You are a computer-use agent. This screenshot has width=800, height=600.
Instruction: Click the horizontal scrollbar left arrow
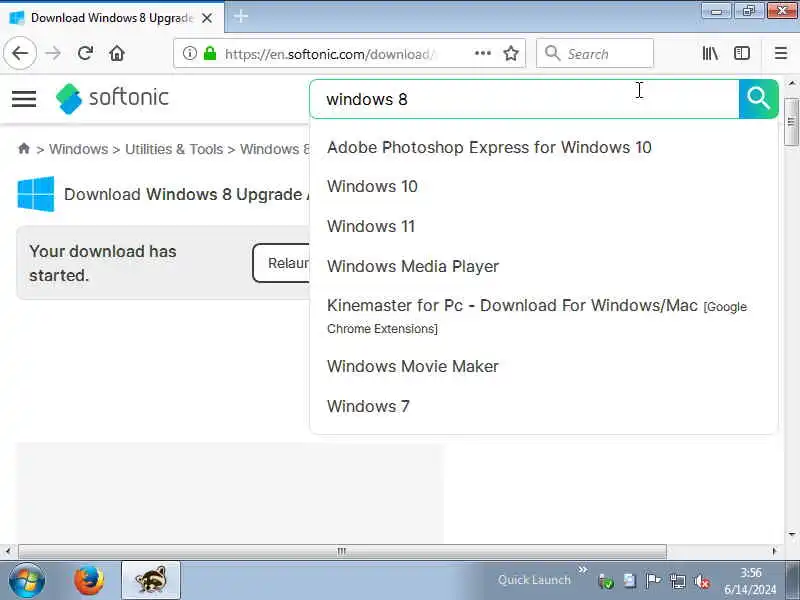tap(8, 552)
